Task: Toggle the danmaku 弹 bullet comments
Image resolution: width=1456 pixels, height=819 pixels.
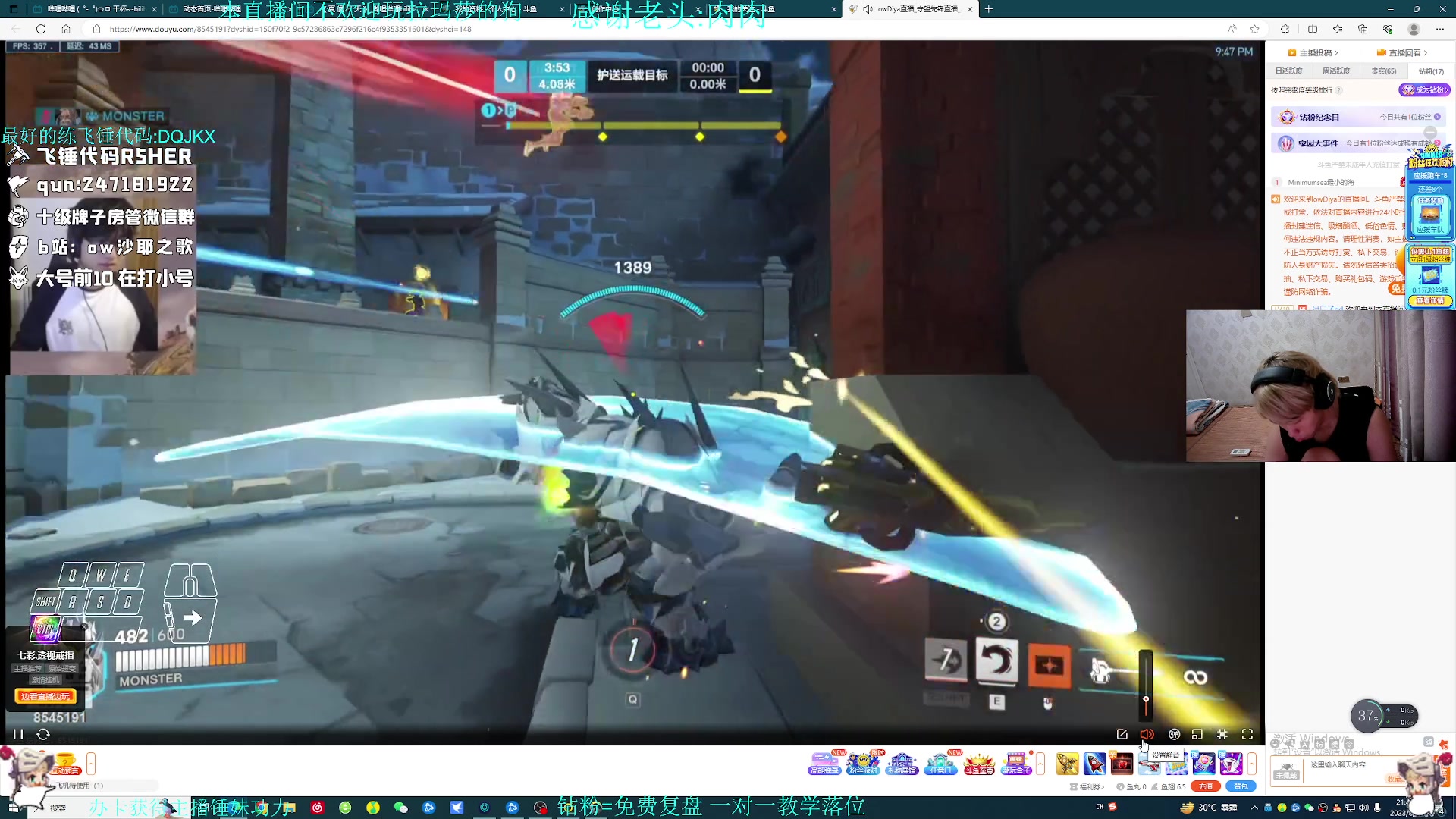Action: [x=1174, y=734]
